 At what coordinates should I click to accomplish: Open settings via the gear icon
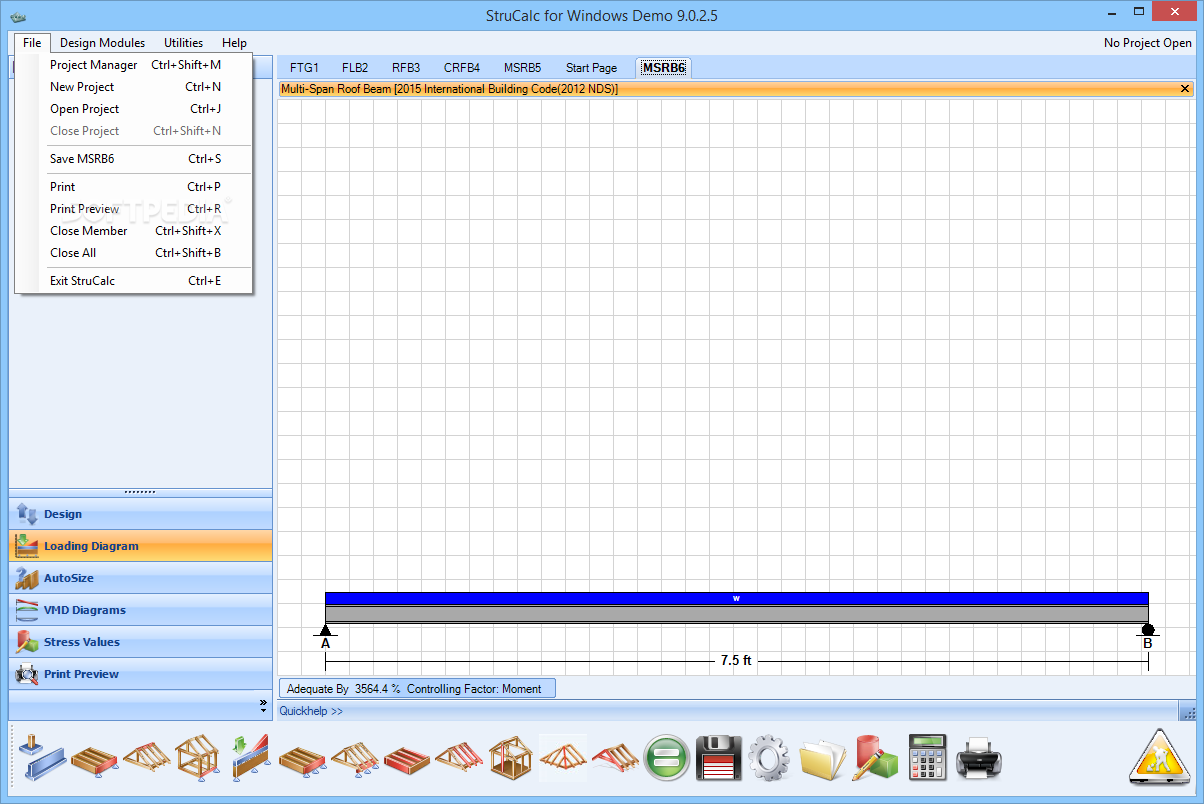[770, 758]
